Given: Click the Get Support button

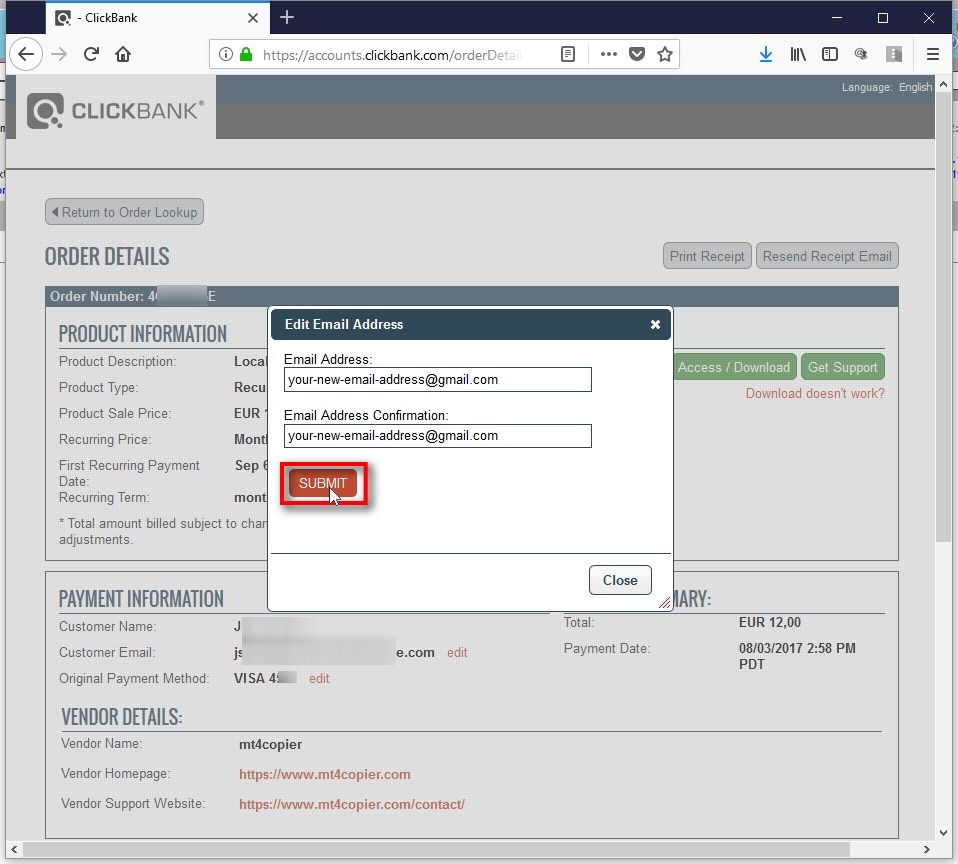Looking at the screenshot, I should tap(843, 367).
